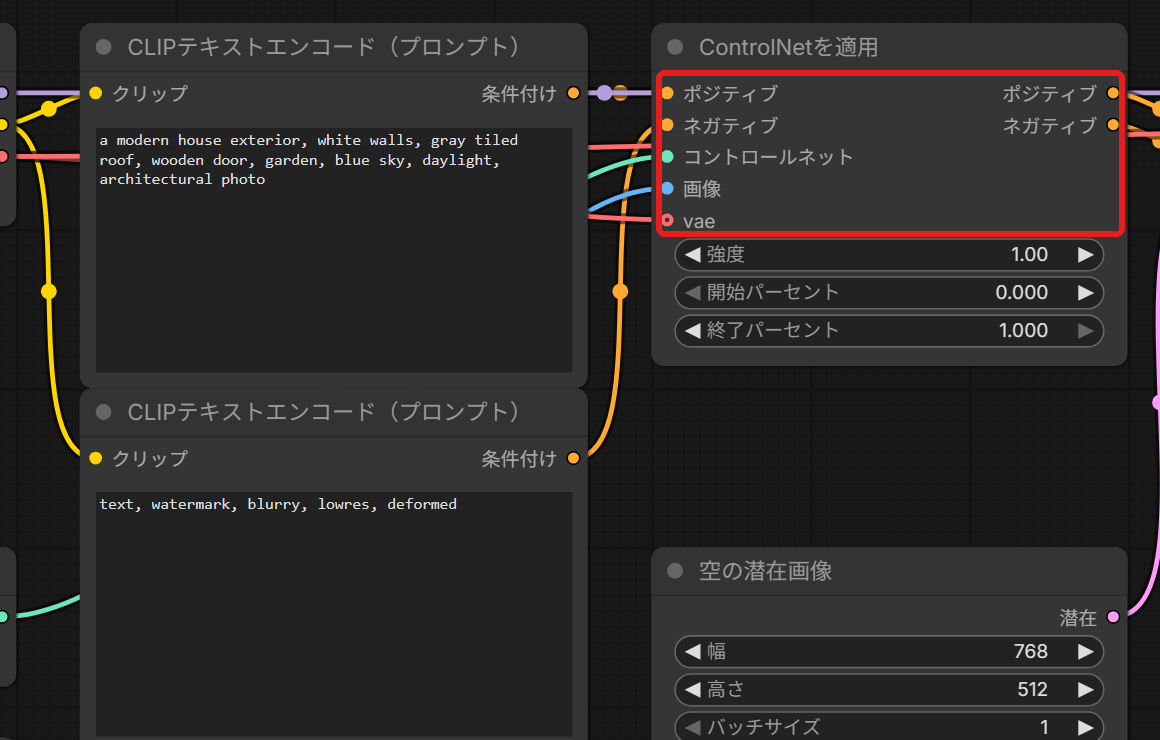Collapse the 空の潜在画像 node using its title dot

pos(675,571)
